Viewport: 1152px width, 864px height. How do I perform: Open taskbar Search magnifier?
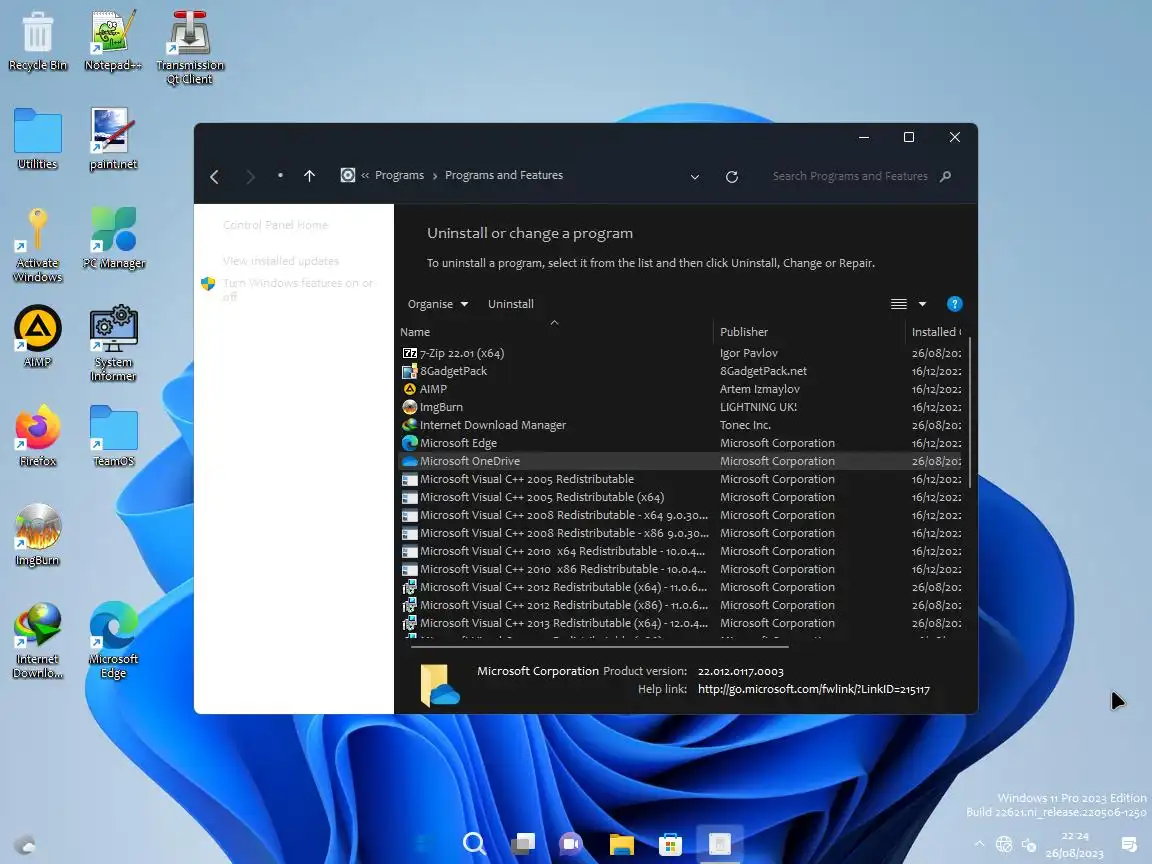pos(474,843)
